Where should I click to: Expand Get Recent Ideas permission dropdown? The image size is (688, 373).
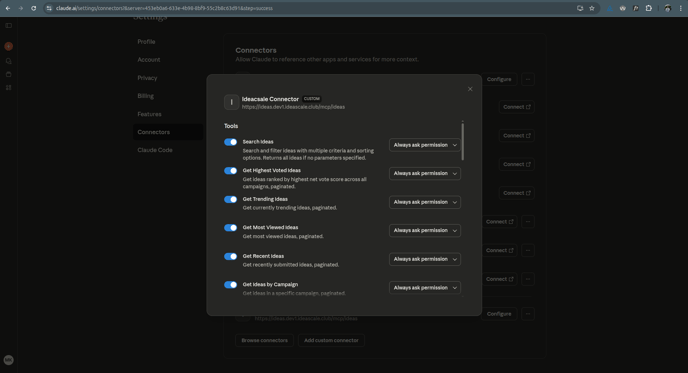(425, 259)
